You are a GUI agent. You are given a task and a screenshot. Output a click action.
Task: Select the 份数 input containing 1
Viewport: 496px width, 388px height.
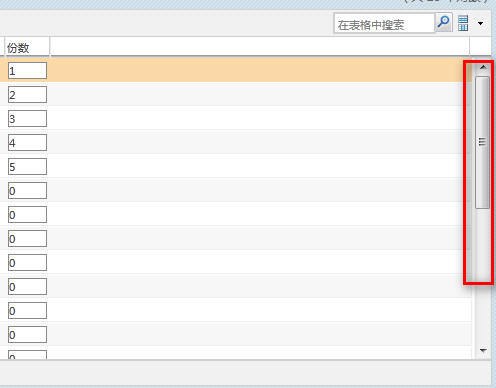coord(27,71)
